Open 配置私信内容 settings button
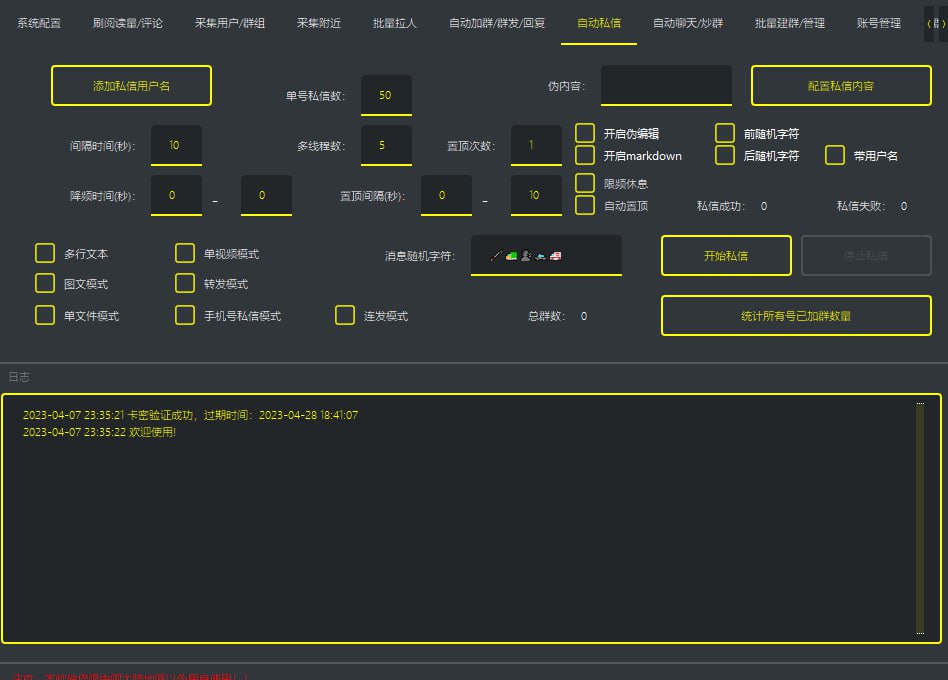Screen dimensions: 948x680 [x=841, y=86]
